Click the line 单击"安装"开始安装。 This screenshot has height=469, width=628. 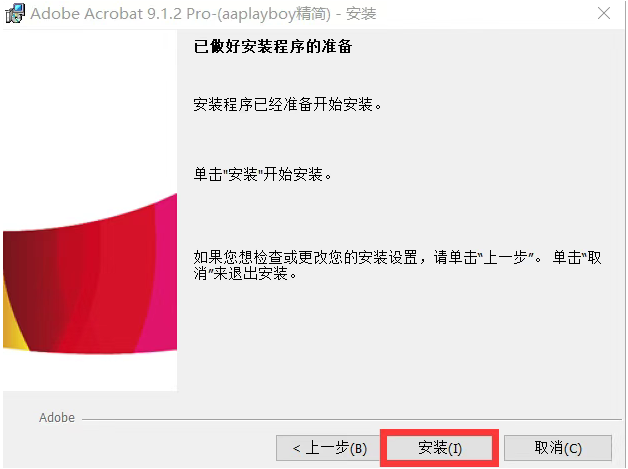tap(263, 174)
